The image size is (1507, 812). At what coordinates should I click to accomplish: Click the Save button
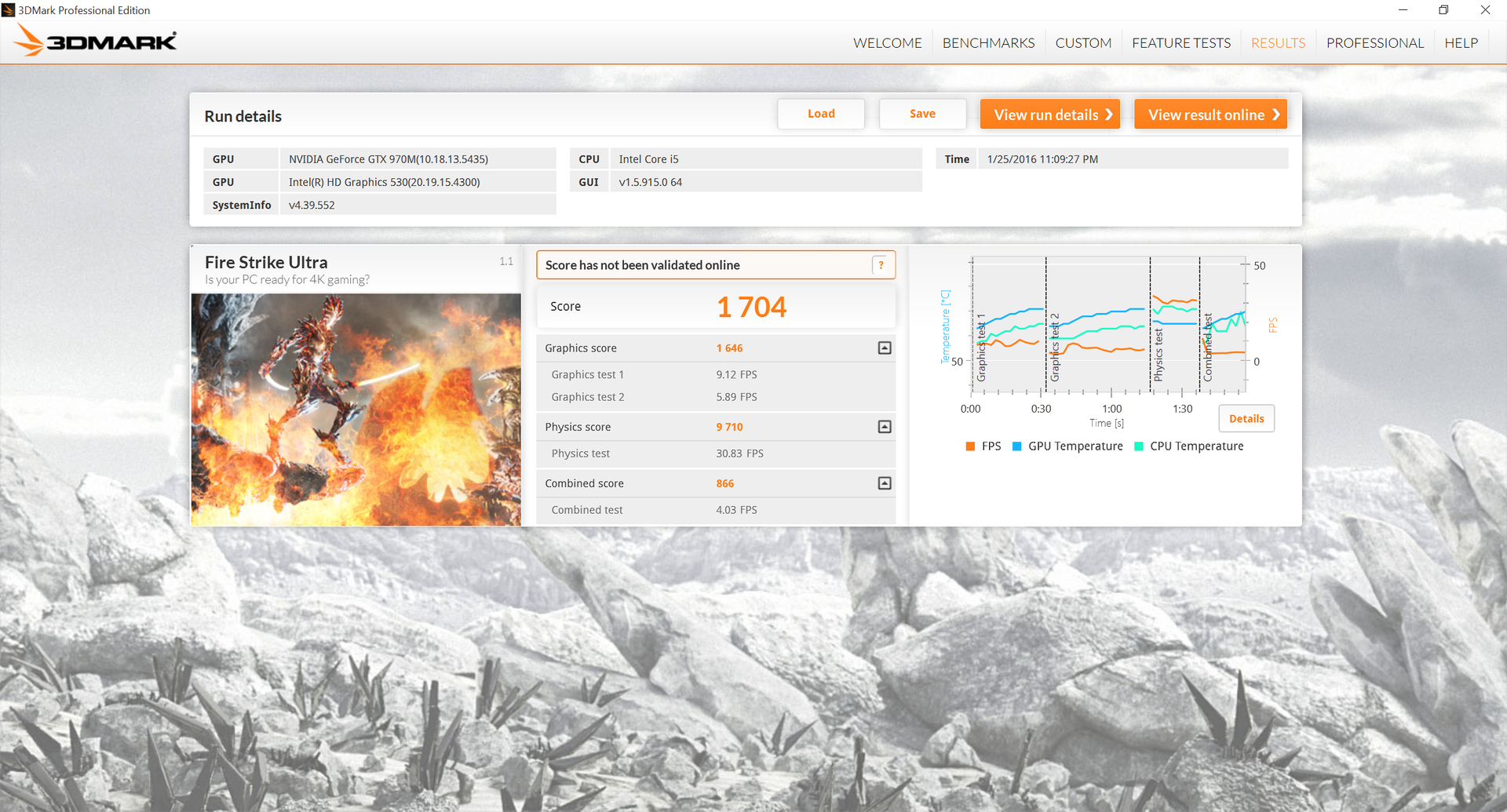click(x=922, y=114)
